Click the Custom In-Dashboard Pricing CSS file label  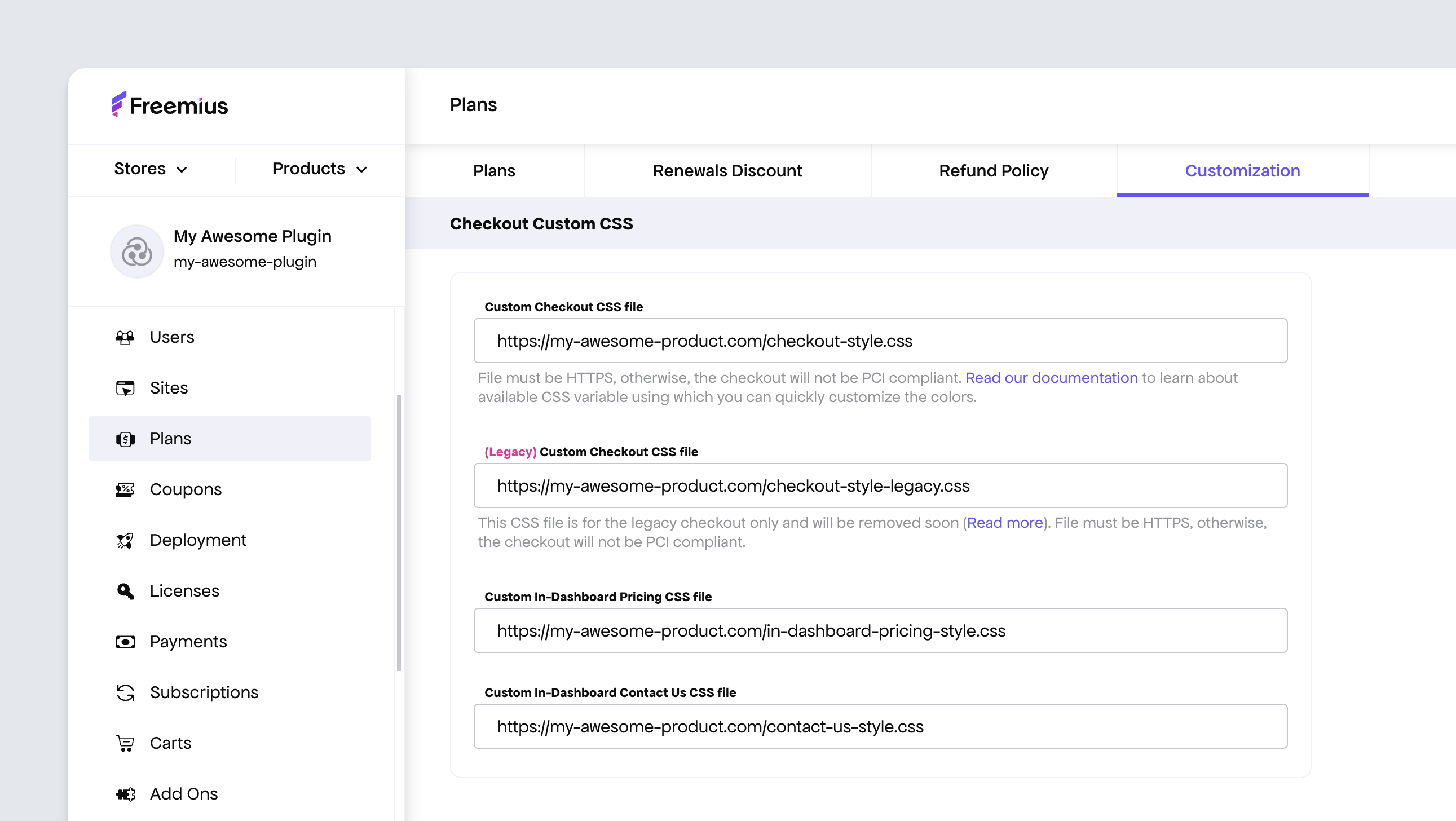598,597
